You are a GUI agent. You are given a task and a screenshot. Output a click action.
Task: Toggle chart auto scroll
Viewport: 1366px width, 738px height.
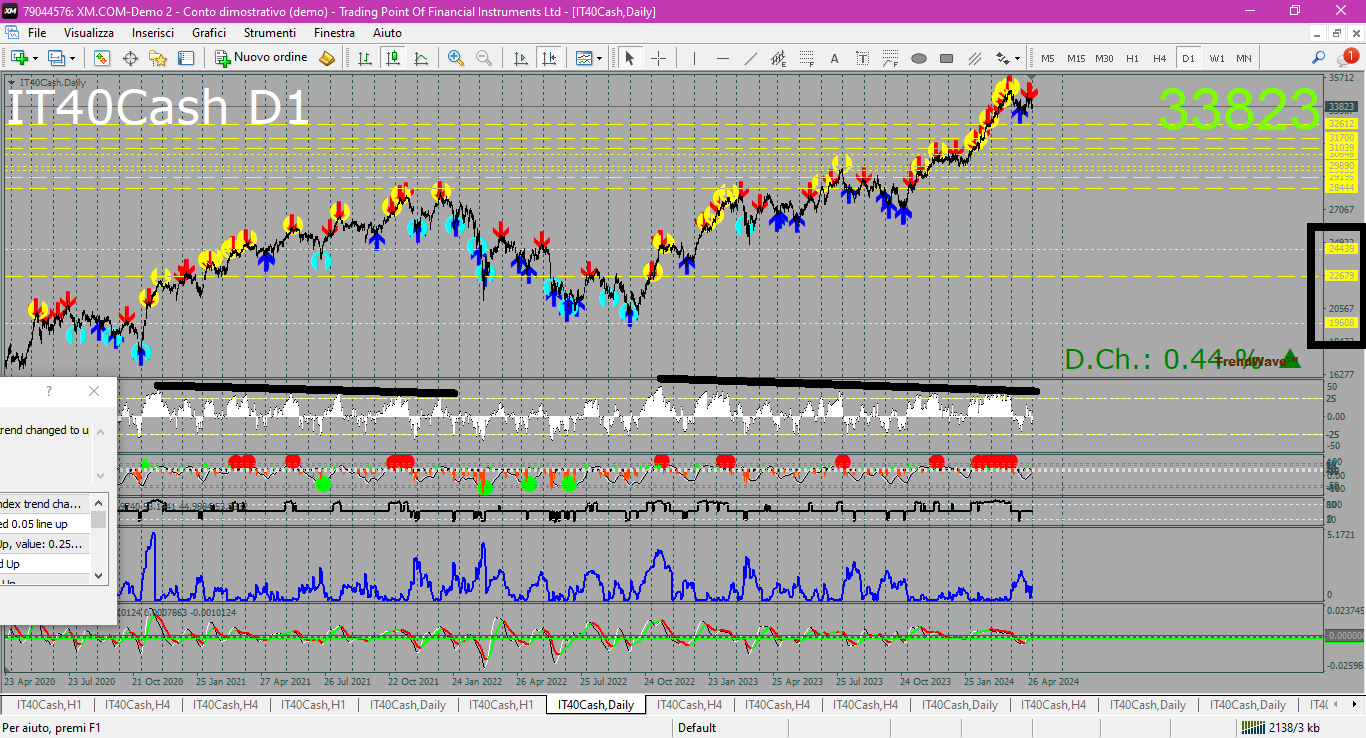pyautogui.click(x=520, y=58)
